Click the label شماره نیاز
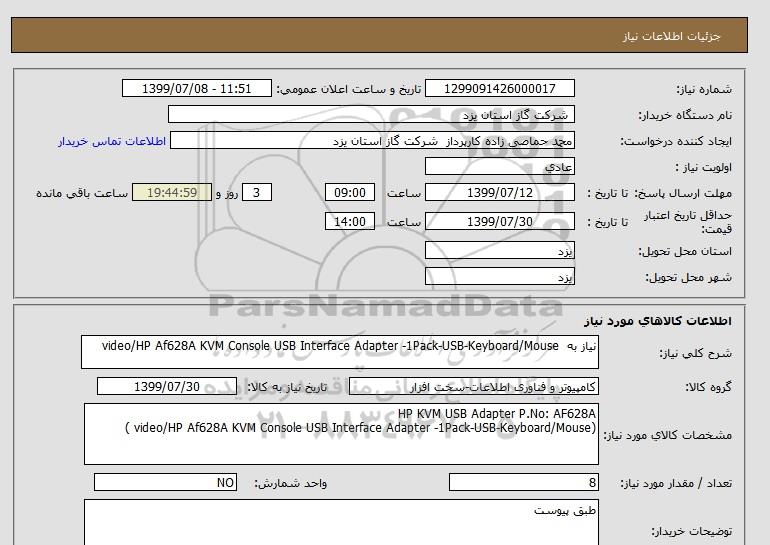The height and width of the screenshot is (545, 770). click(704, 89)
